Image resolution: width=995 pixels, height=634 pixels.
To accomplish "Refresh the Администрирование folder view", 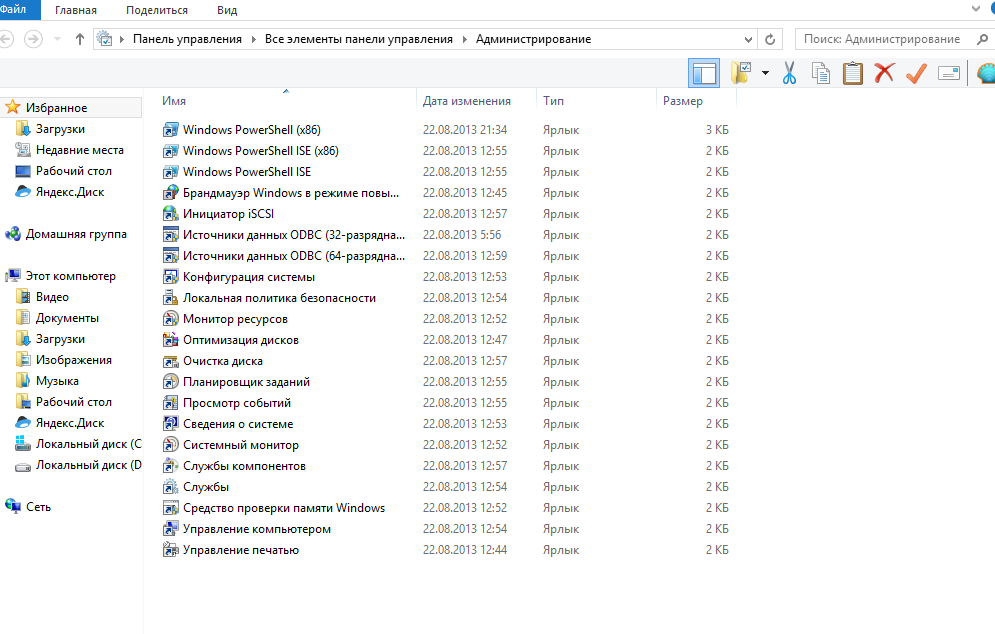I will click(770, 39).
